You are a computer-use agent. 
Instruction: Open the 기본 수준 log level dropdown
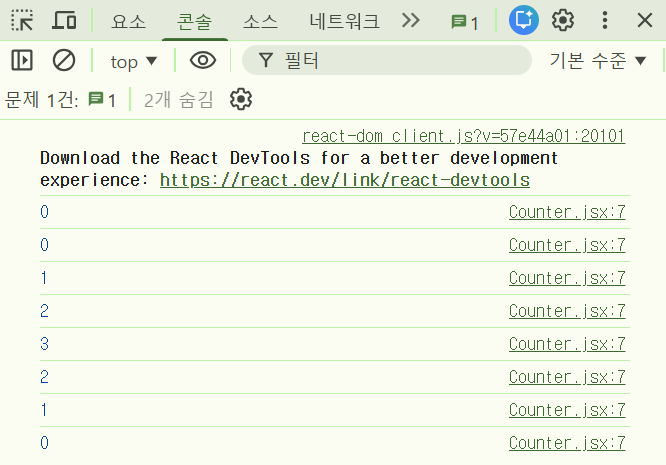(x=598, y=61)
